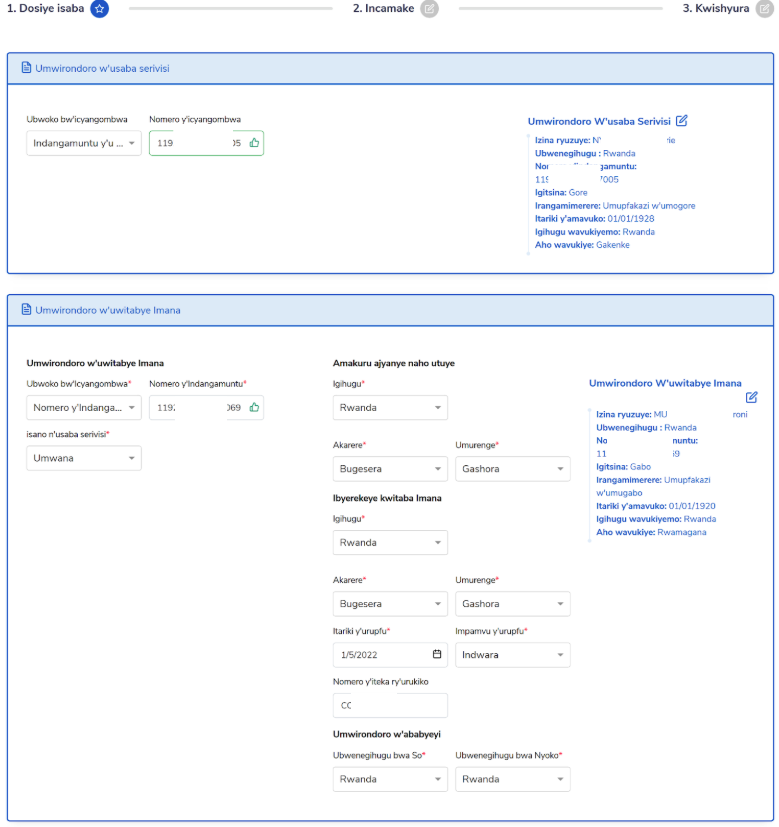Click birth date text 01/01/1928
Viewport: 779px width, 827px height.
tap(631, 218)
